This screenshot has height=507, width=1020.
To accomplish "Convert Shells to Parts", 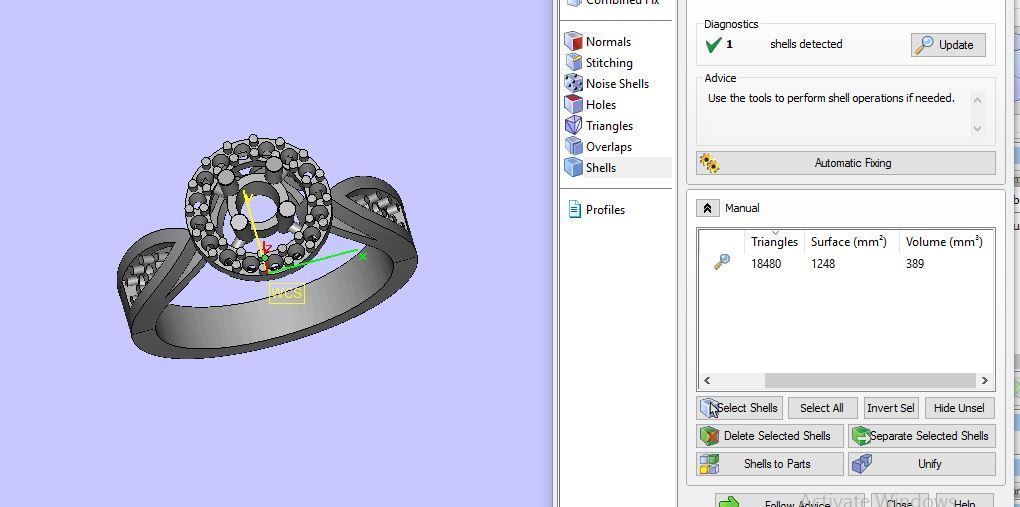I will pyautogui.click(x=770, y=464).
